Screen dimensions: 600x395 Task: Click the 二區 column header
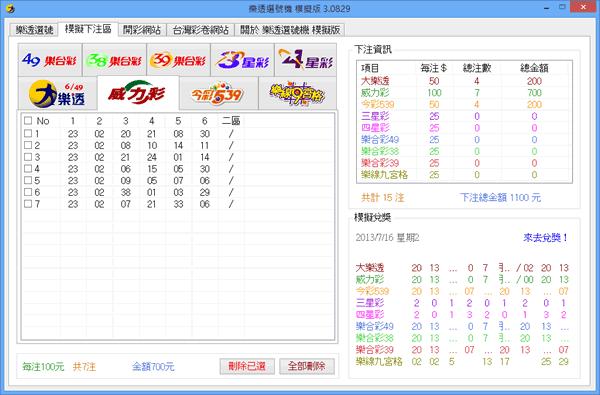(231, 121)
